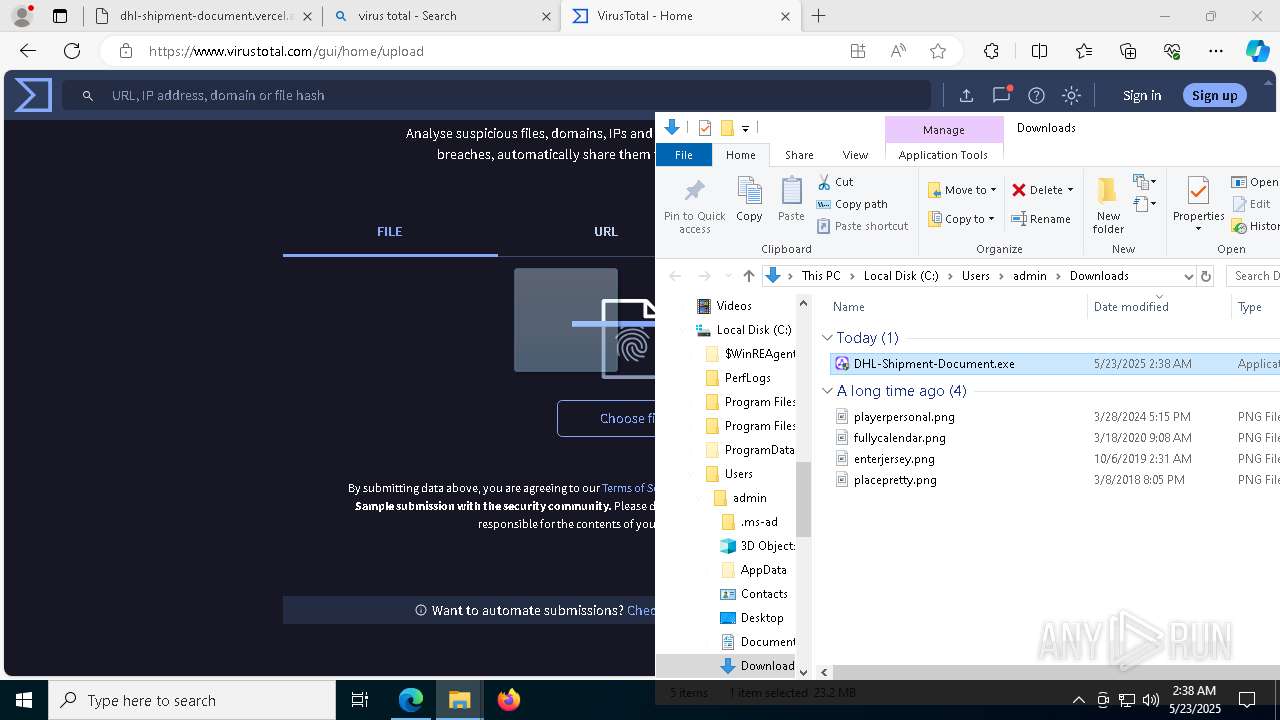Open the Quick Access Toolbar customize dropdown
1280x720 pixels.
745,128
